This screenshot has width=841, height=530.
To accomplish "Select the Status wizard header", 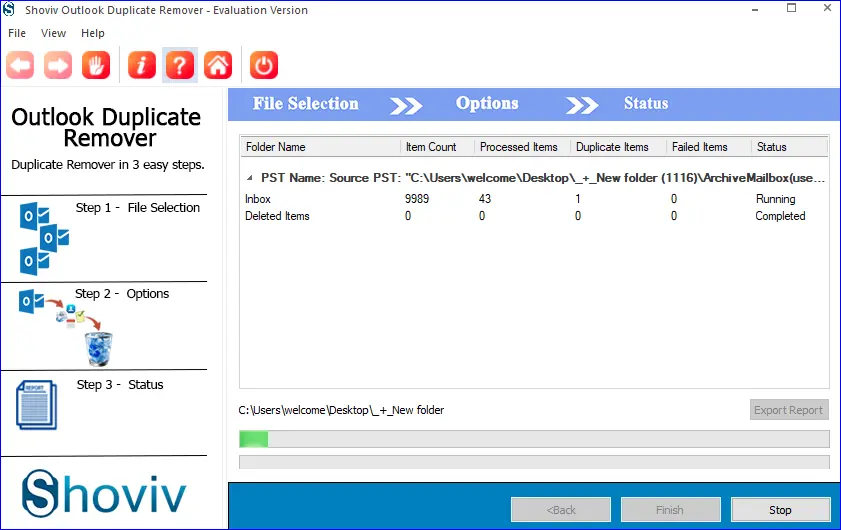I will point(646,104).
